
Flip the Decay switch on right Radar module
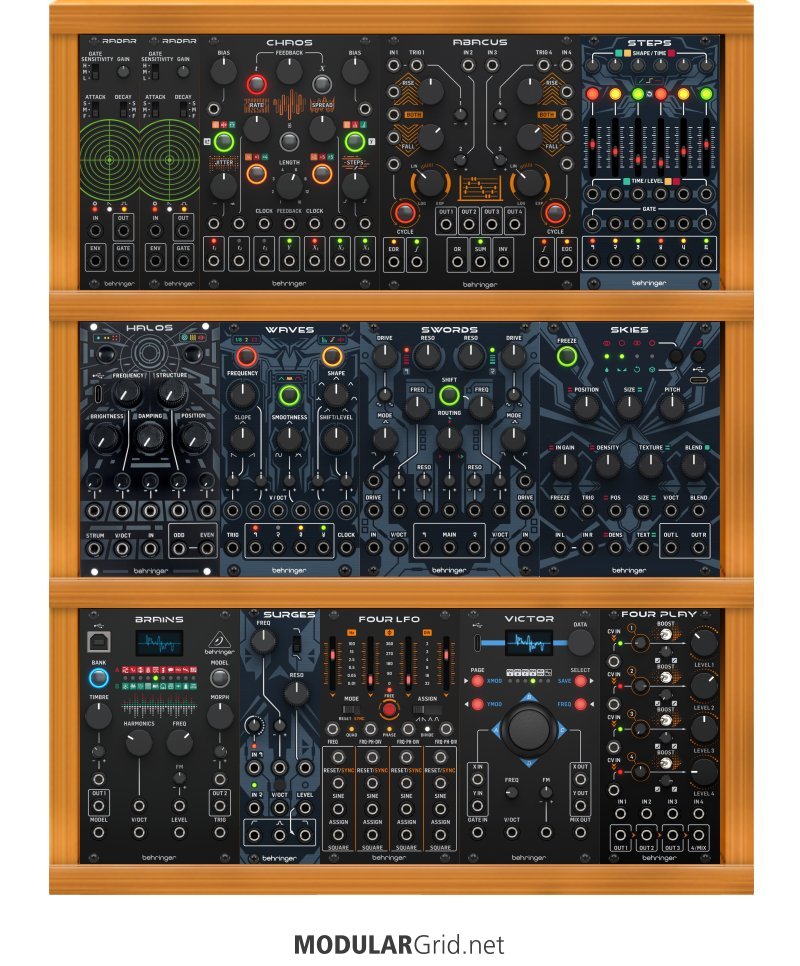coord(184,110)
